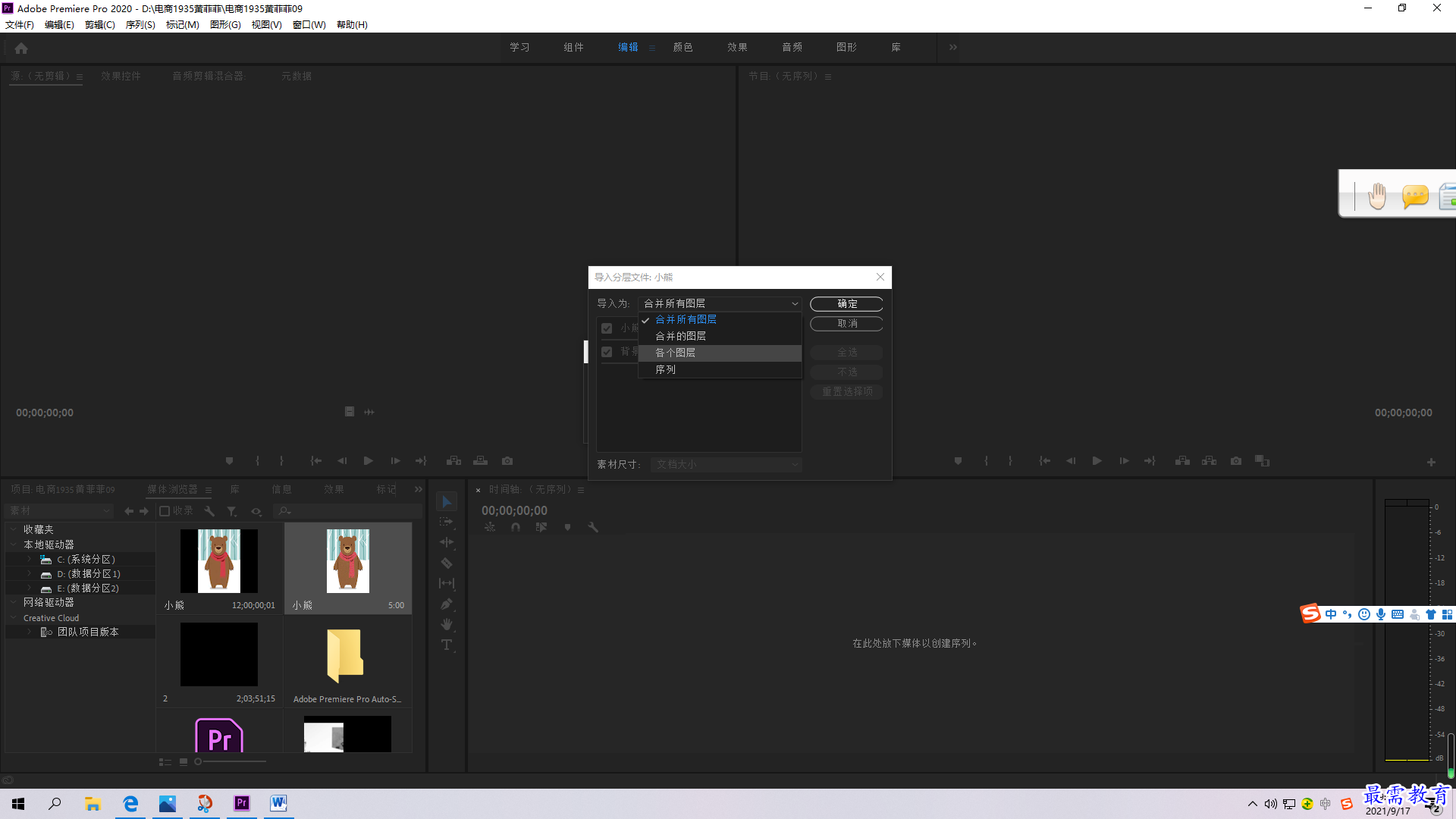Switch to 颜色 workspace tab

(682, 47)
